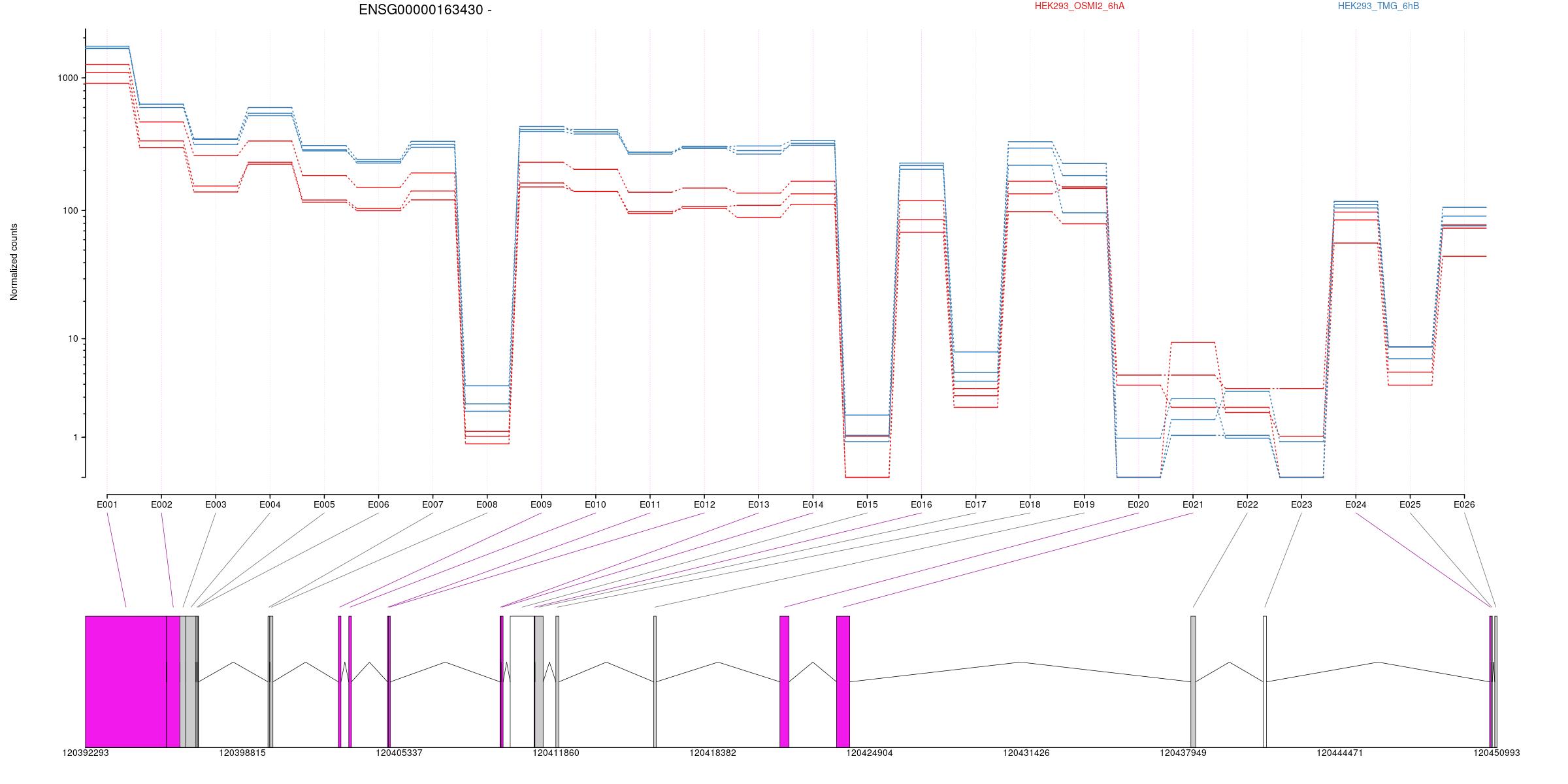The height and width of the screenshot is (784, 1568).
Task: Click exon label E023
Action: pos(1301,504)
